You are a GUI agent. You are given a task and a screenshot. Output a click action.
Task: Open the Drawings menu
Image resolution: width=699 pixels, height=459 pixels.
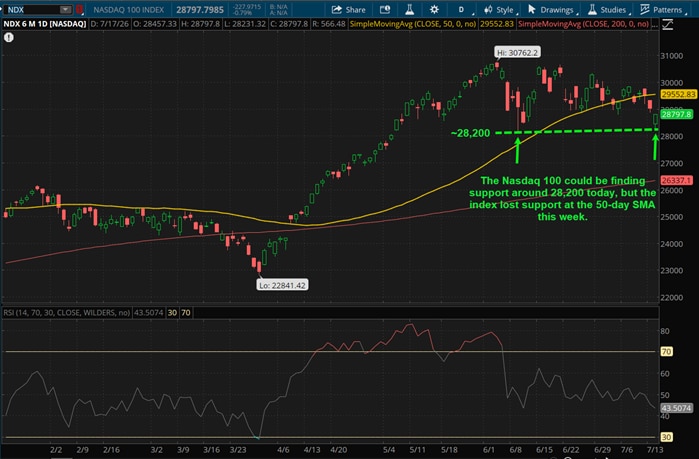553,9
